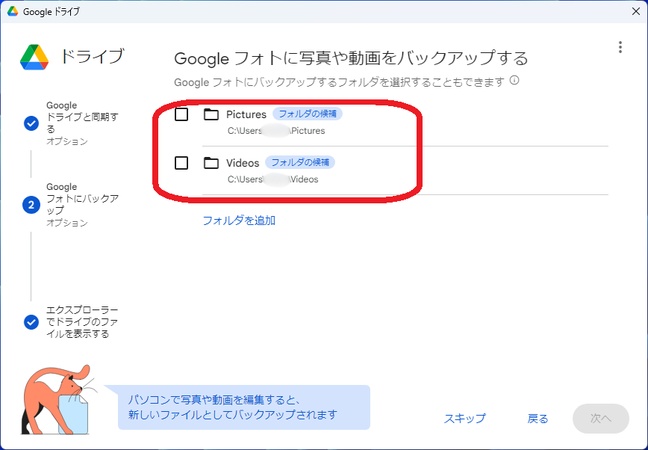Select the Google フォトにバックアップ step label
Screen dimensions: 648x450
click(x=82, y=198)
